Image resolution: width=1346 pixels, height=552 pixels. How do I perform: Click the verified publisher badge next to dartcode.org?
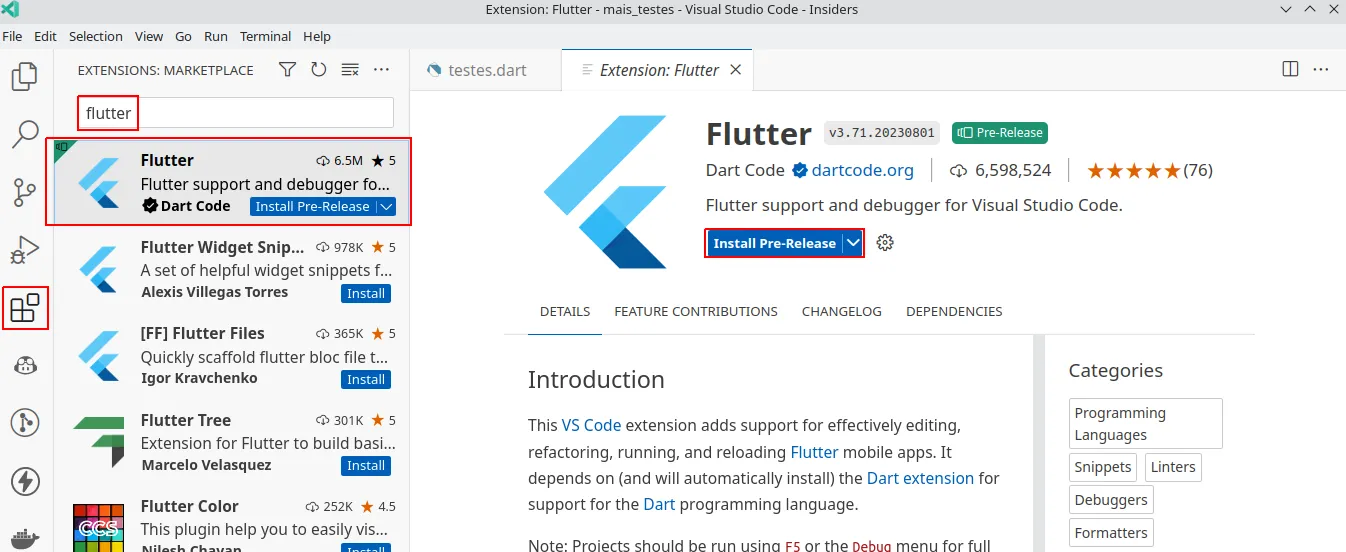pos(800,170)
